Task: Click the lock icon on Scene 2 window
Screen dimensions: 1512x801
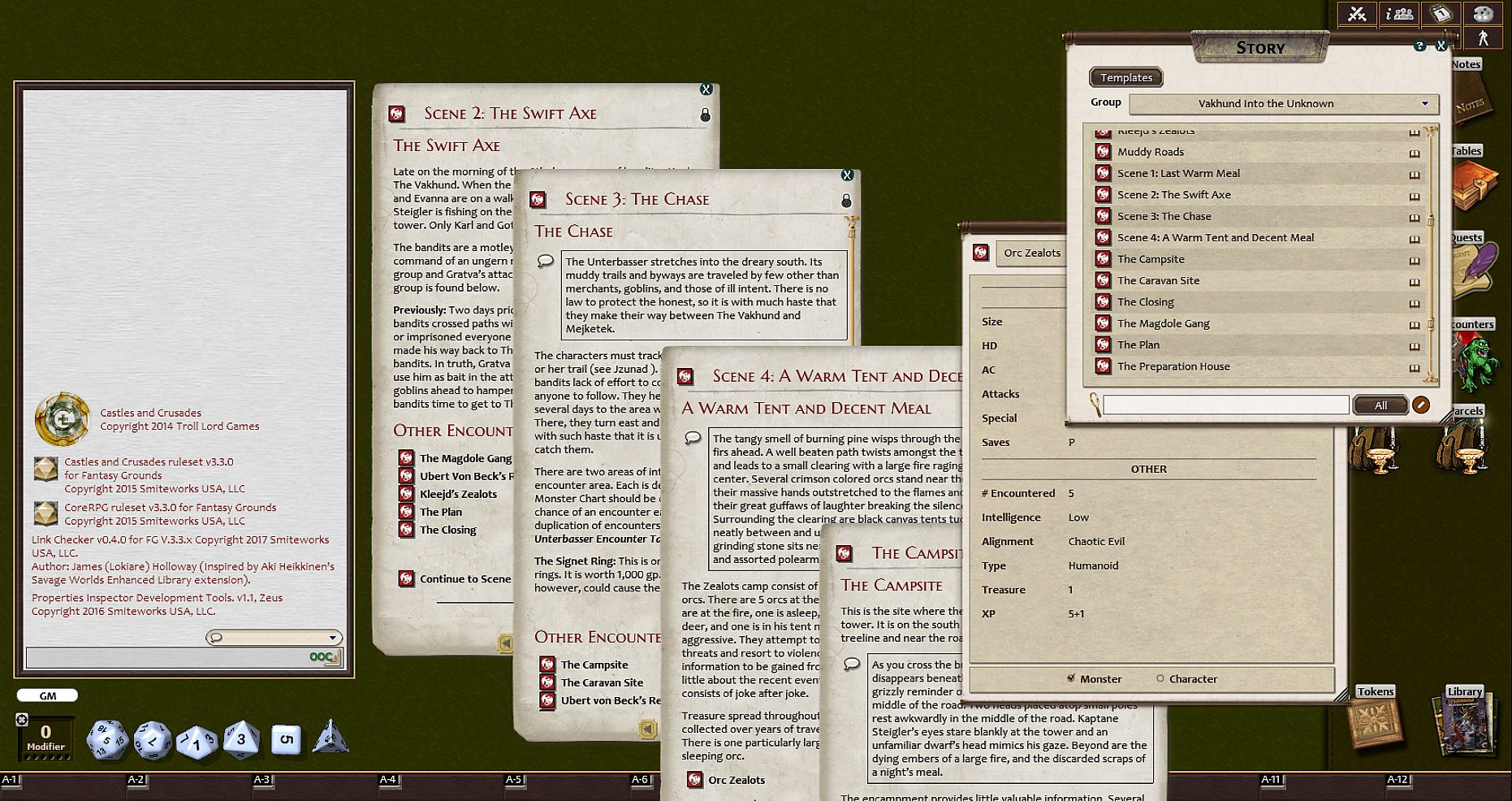Action: (x=705, y=115)
